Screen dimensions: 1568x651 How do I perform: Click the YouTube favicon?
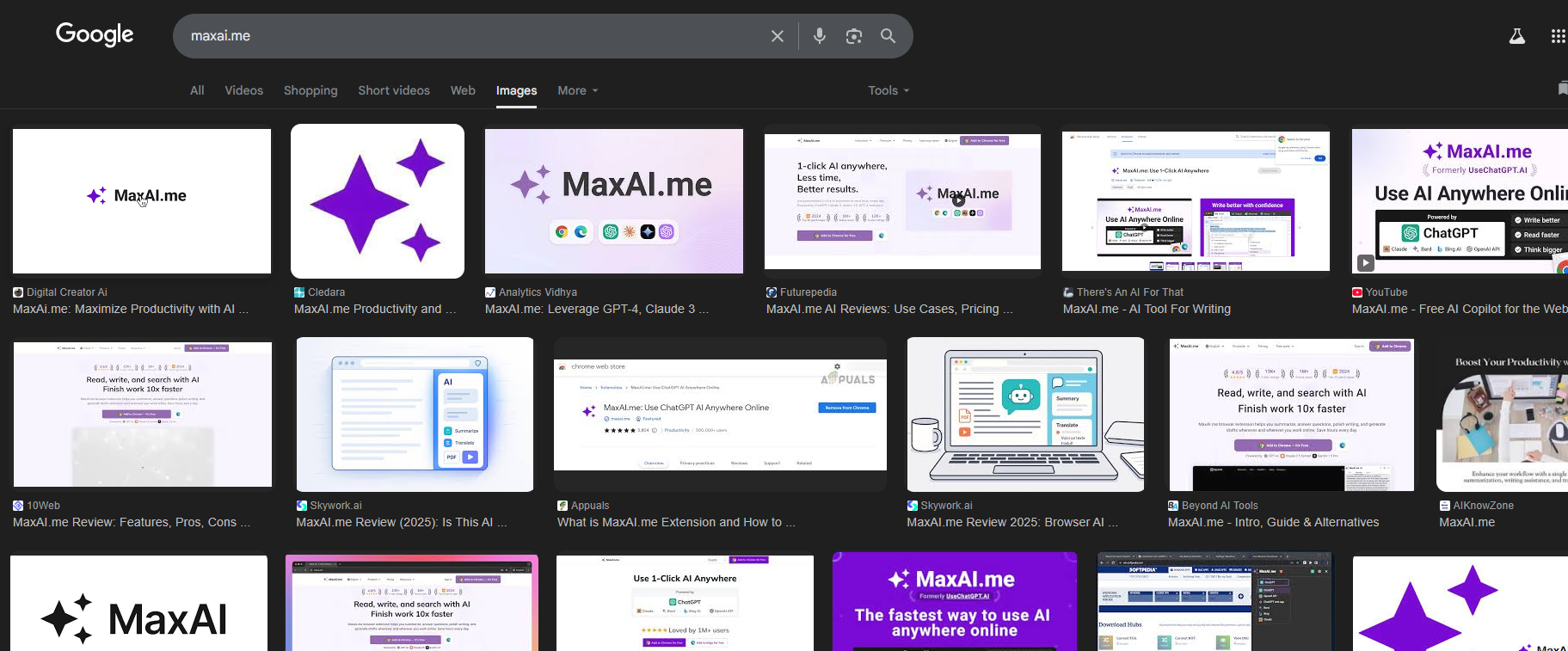pos(1357,292)
